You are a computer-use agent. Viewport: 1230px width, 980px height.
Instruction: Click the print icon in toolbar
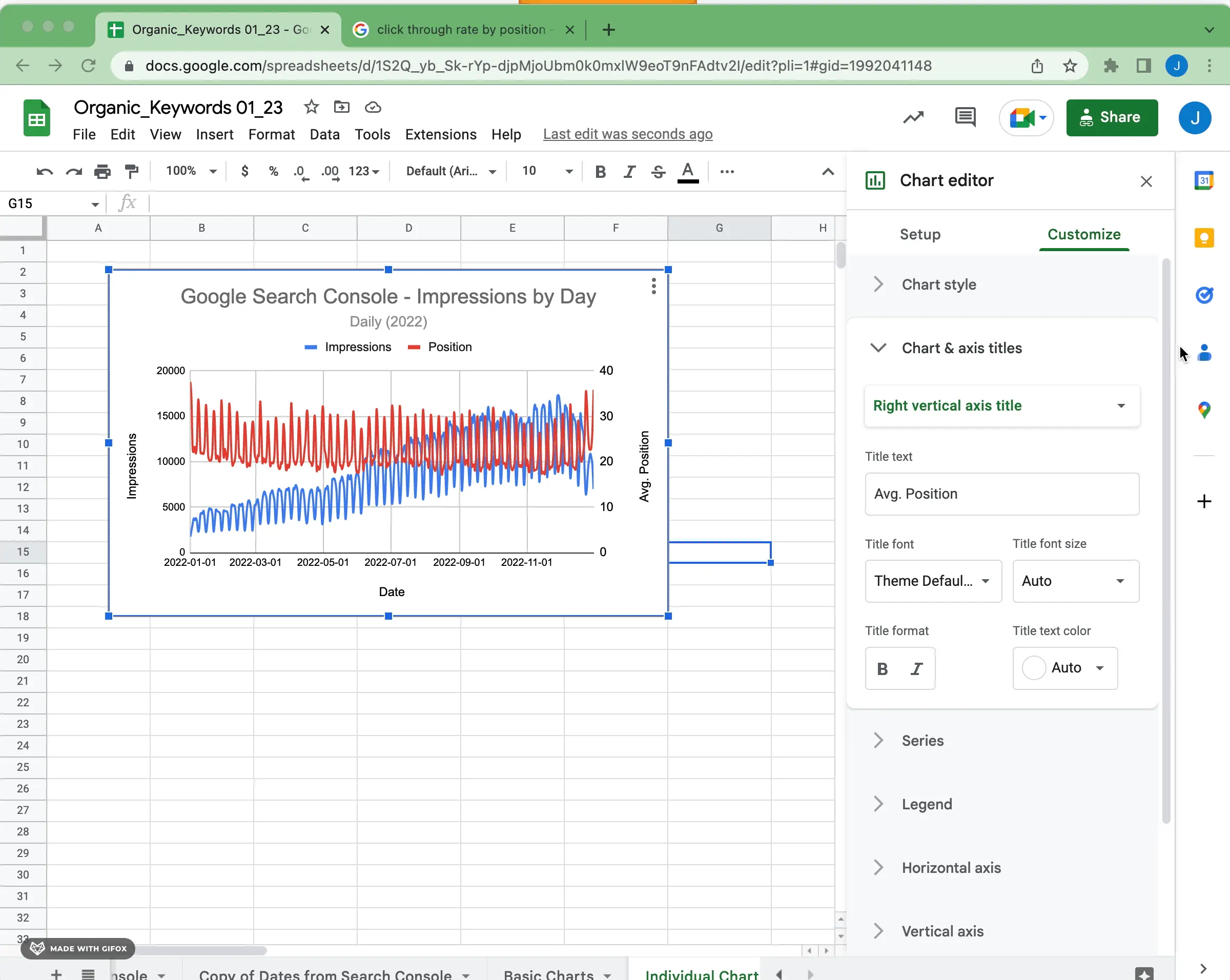click(x=102, y=172)
